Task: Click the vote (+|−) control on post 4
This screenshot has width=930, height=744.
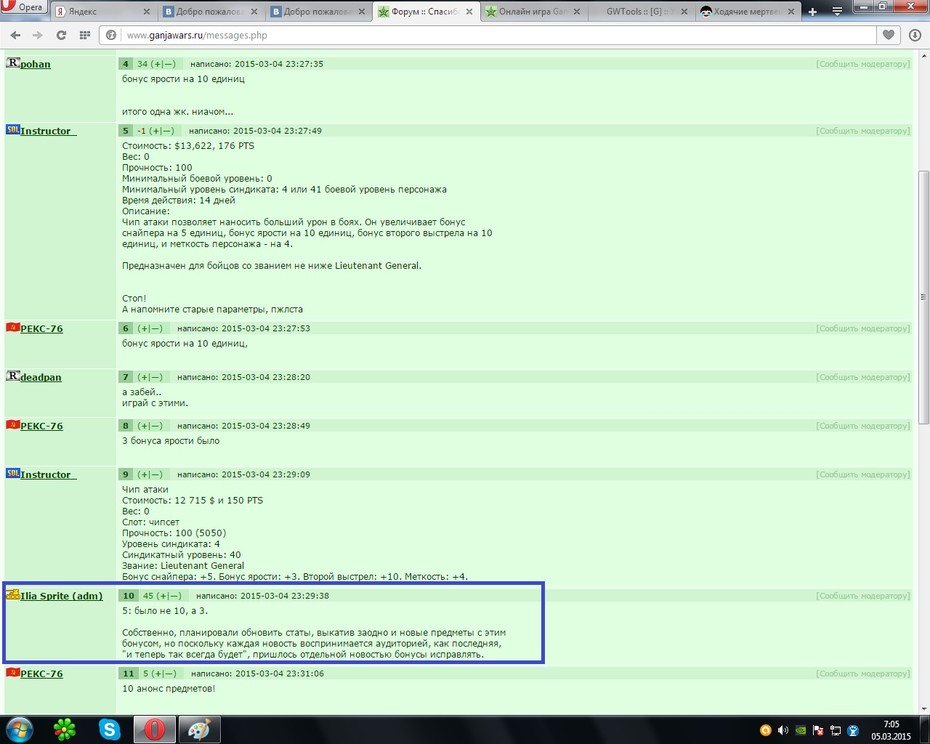Action: click(x=163, y=64)
